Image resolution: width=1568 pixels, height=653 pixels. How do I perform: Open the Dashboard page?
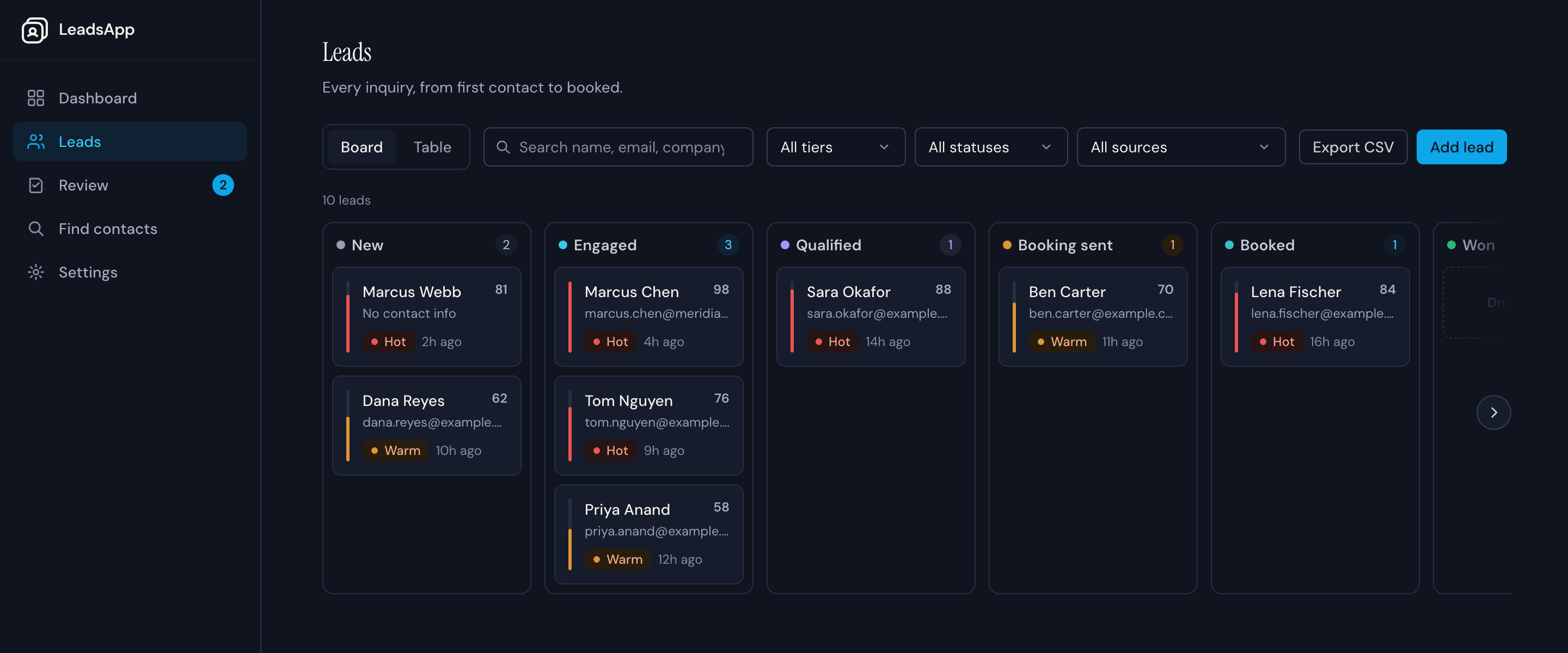pos(130,98)
